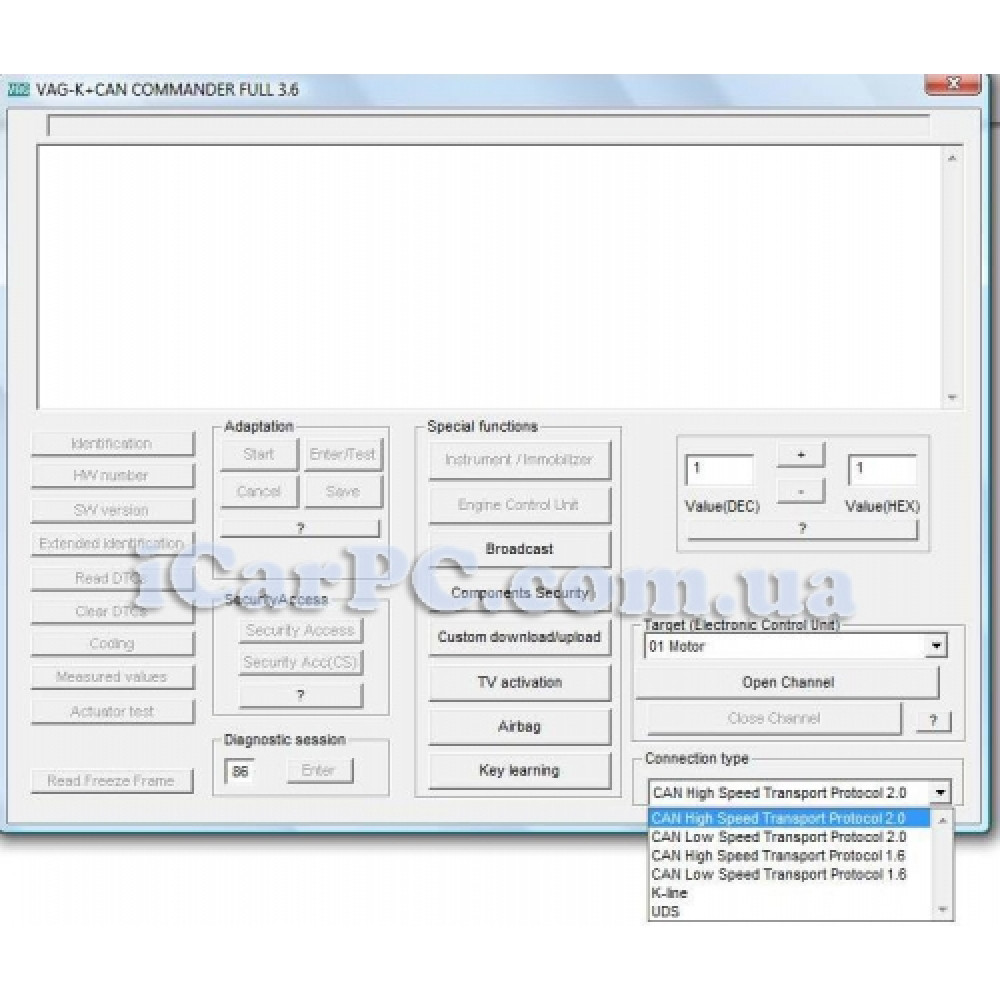Close the VAG-K+CAN Commander window
This screenshot has width=1000, height=1000.
953,84
